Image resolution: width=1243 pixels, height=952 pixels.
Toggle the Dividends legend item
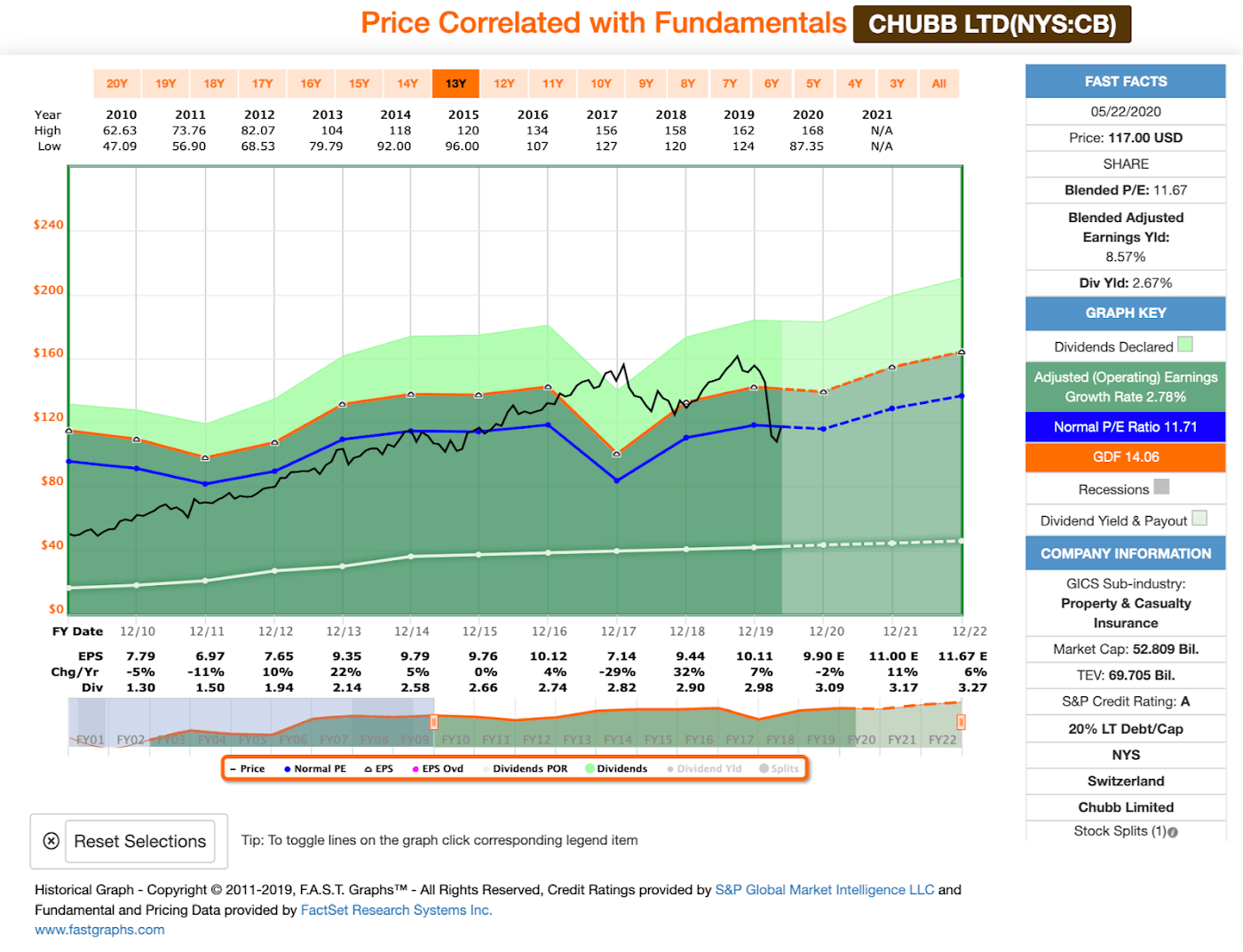coord(616,769)
